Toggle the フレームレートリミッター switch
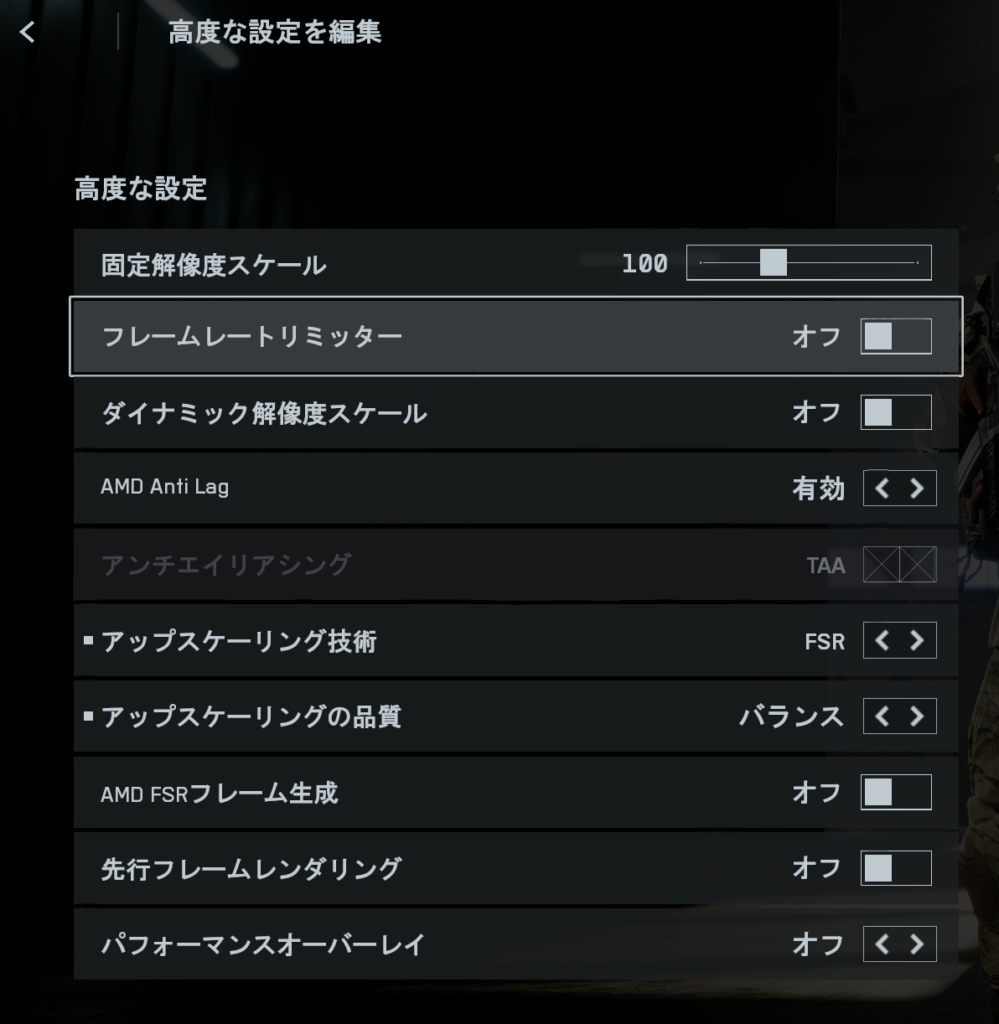 (x=896, y=336)
